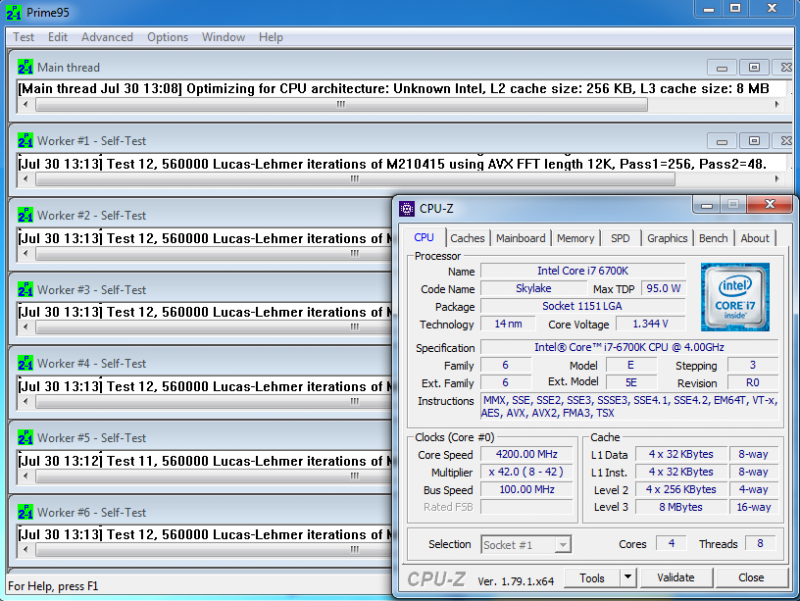The image size is (800, 601).
Task: Open the Advanced menu in Prime95
Action: (107, 37)
